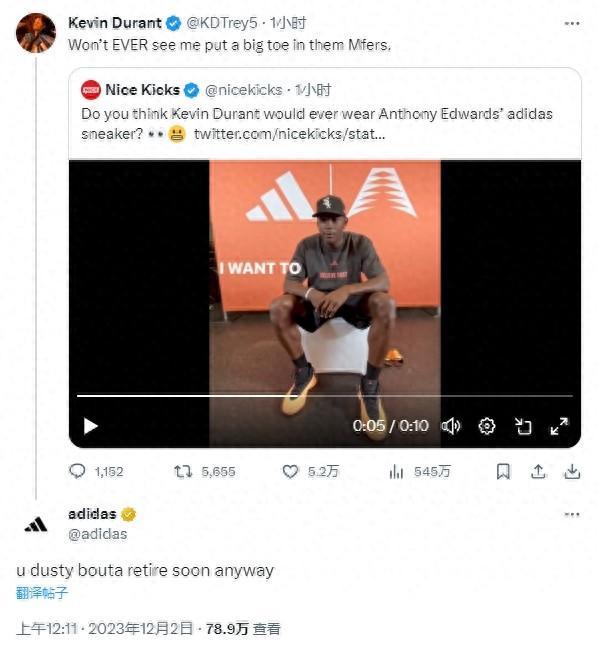Mute the video volume speaker icon

(x=451, y=426)
